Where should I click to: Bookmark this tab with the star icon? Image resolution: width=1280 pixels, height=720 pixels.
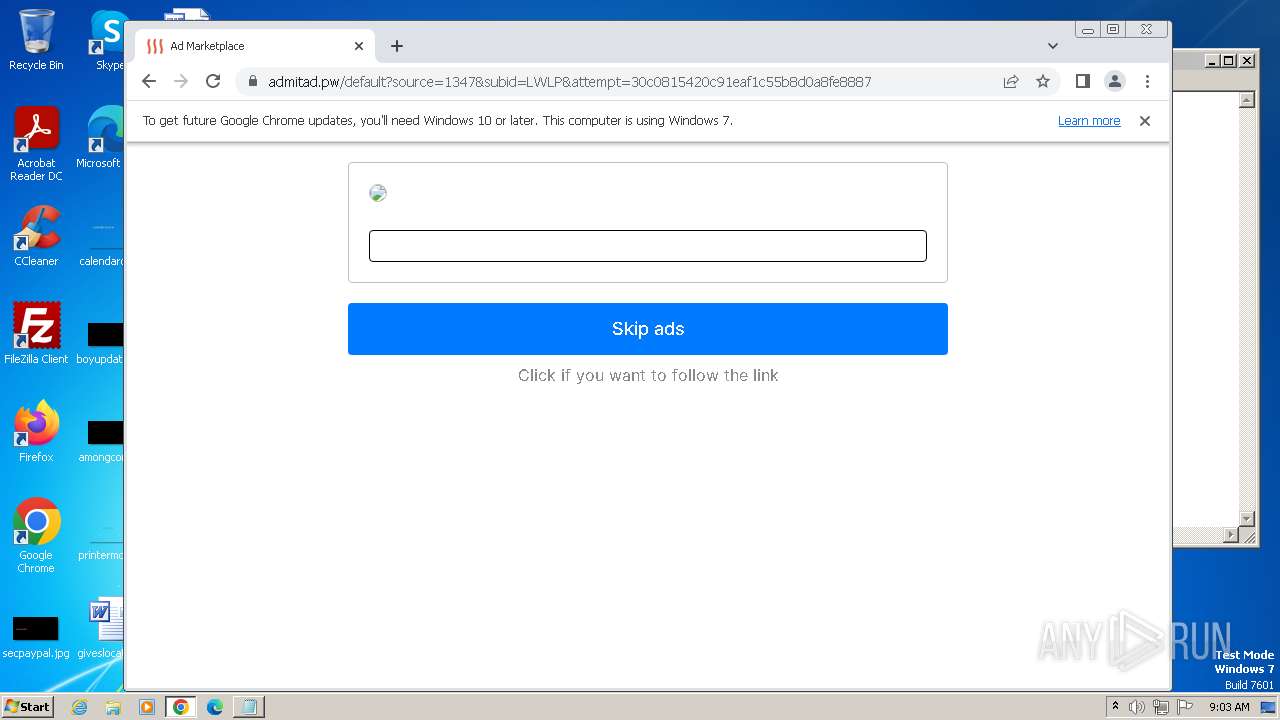[x=1043, y=81]
